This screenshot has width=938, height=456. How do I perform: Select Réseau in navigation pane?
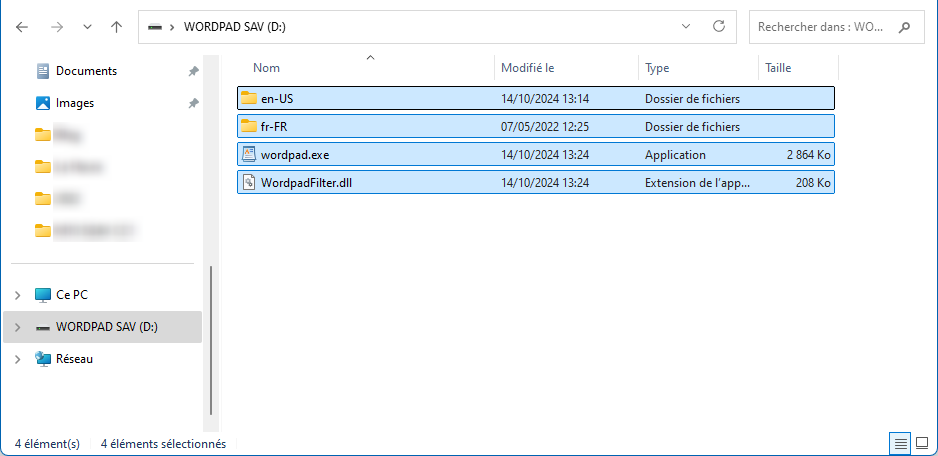click(74, 359)
